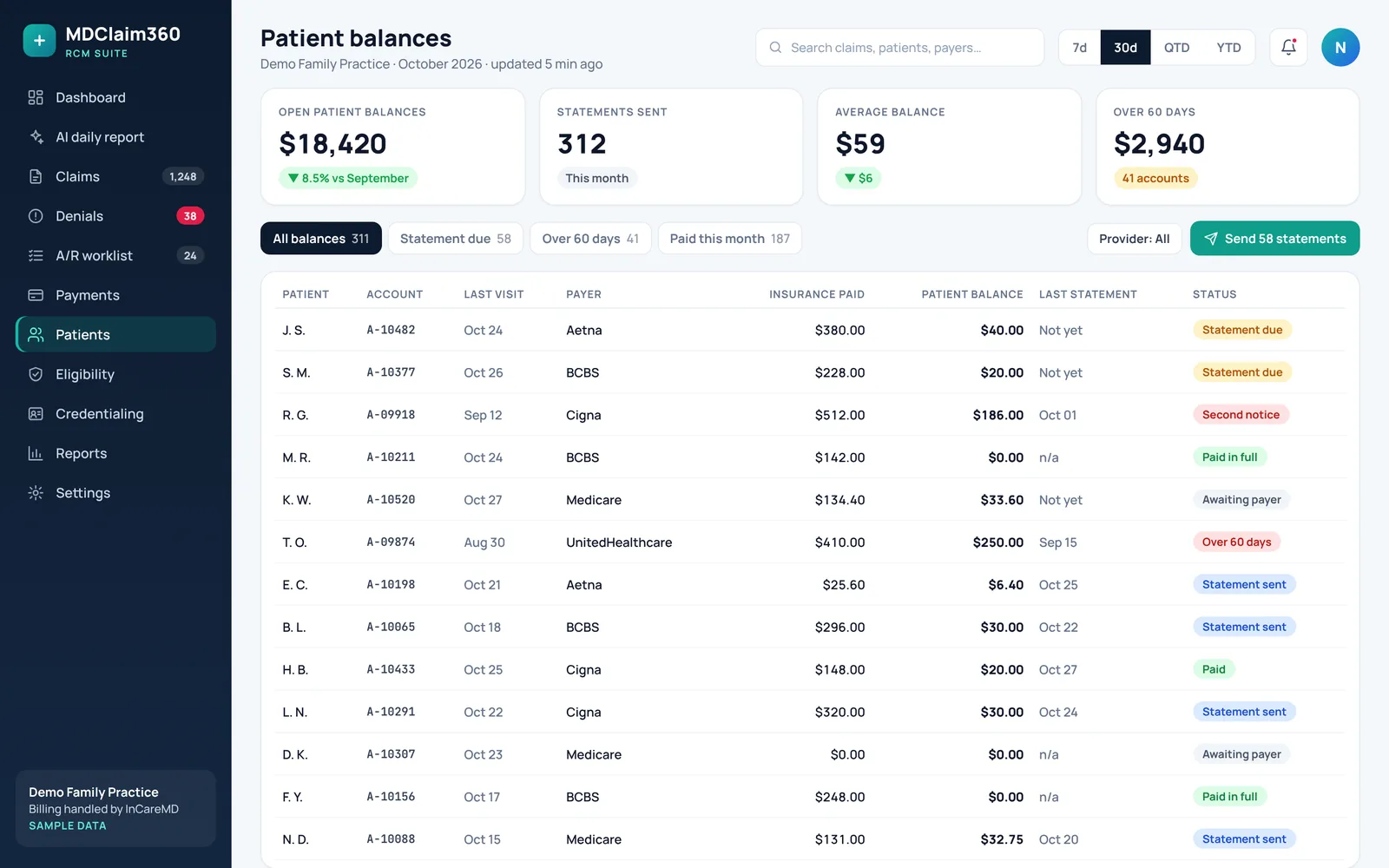The image size is (1389, 868).
Task: Open the user avatar N menu
Action: tap(1340, 48)
